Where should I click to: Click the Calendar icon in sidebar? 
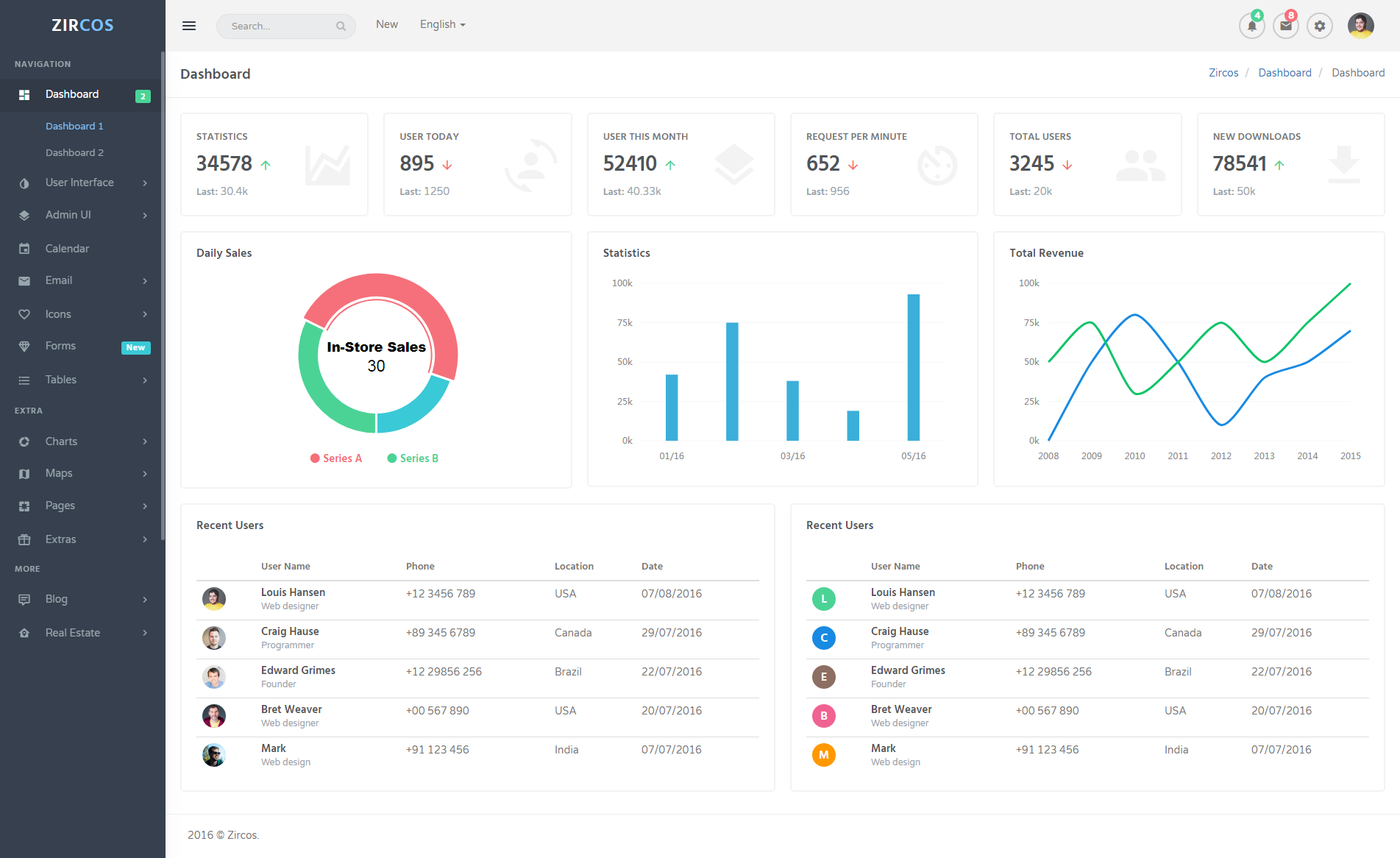click(x=24, y=249)
